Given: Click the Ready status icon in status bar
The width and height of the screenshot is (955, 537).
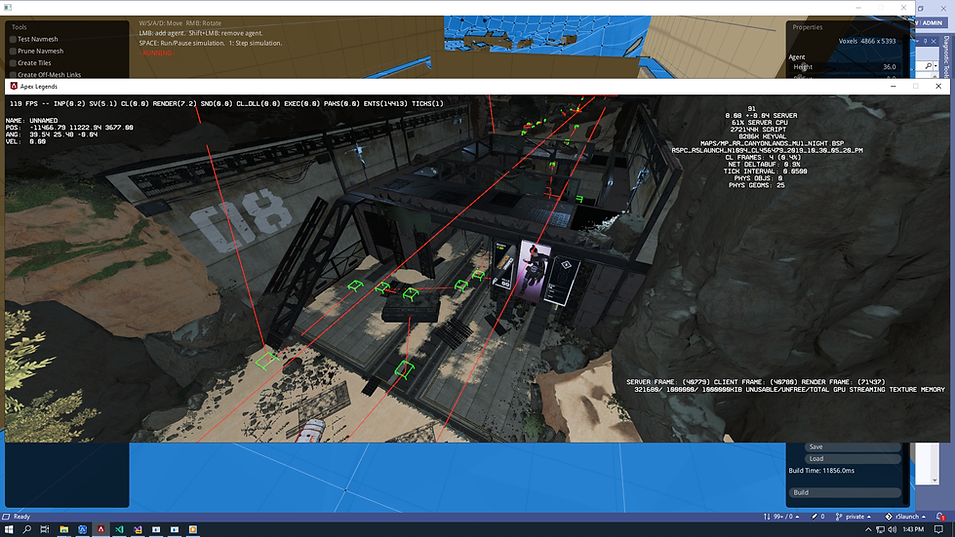Looking at the screenshot, I should pyautogui.click(x=6, y=516).
